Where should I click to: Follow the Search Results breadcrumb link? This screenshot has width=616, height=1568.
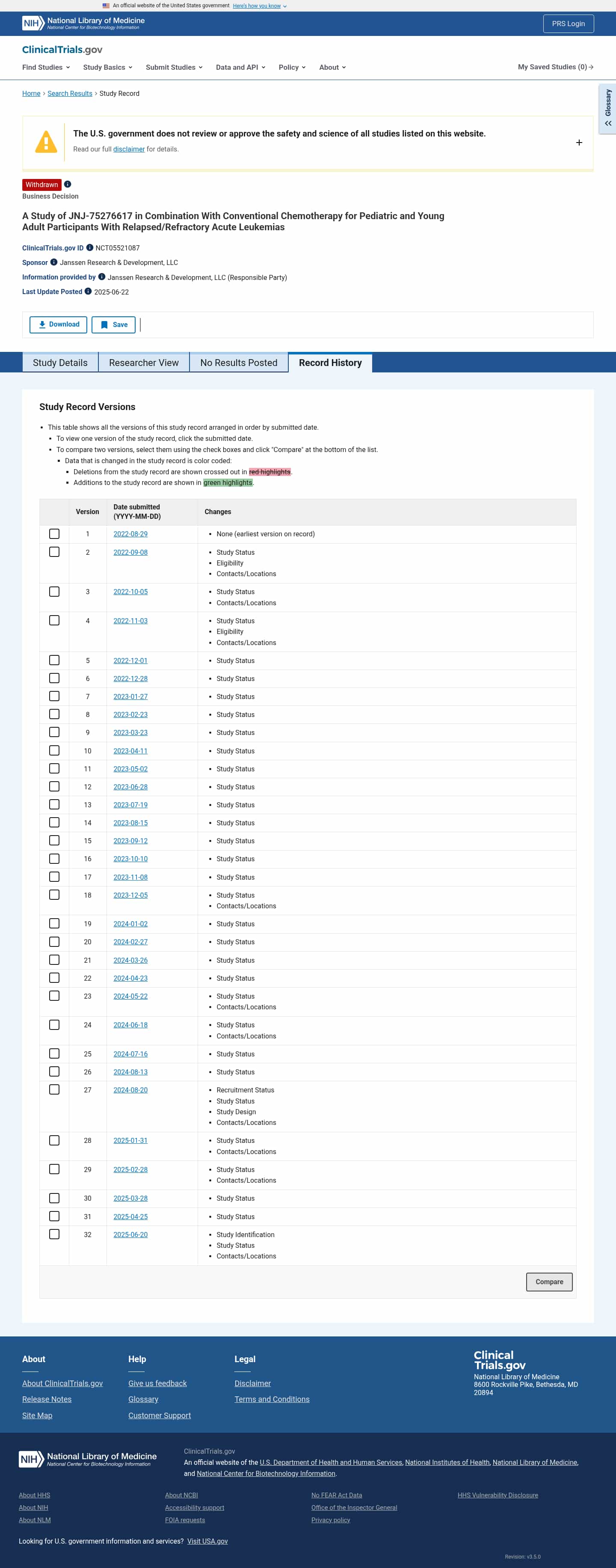[x=70, y=94]
